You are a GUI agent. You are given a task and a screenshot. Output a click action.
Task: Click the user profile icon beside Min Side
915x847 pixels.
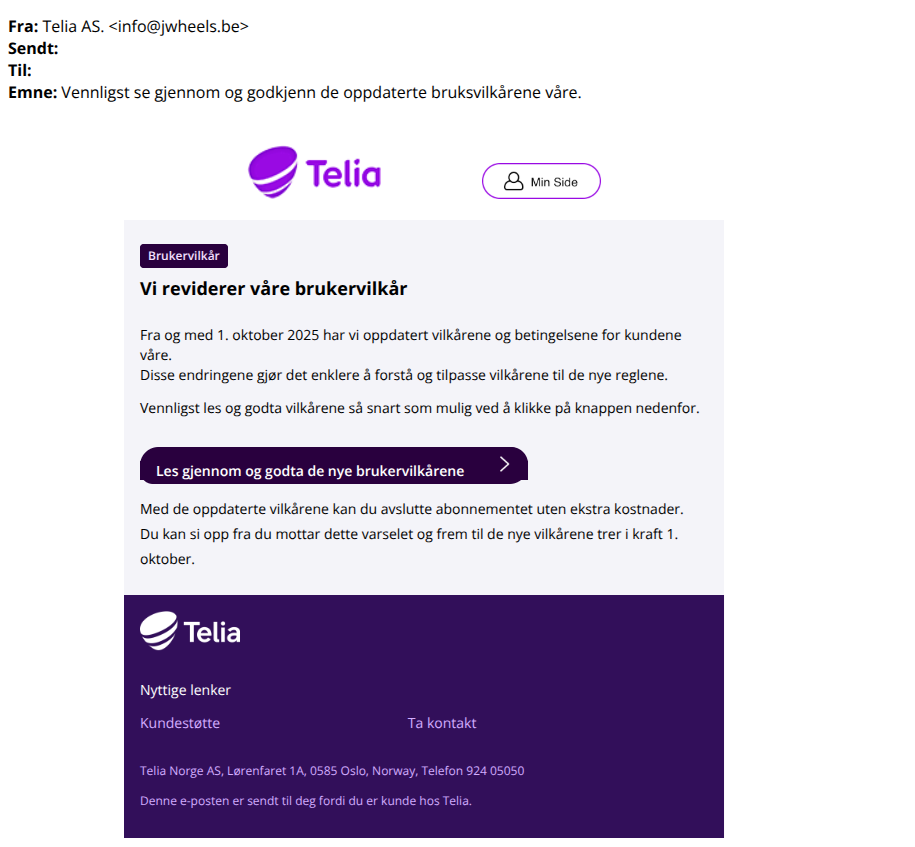click(513, 181)
